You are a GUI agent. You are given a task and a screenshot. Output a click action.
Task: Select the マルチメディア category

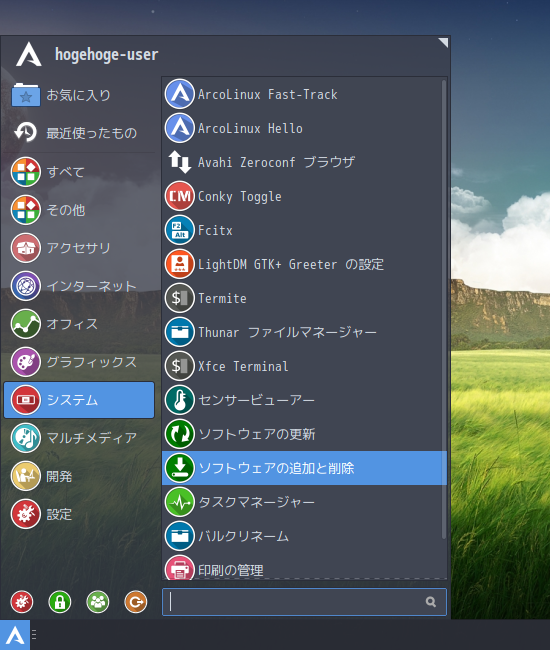click(79, 438)
